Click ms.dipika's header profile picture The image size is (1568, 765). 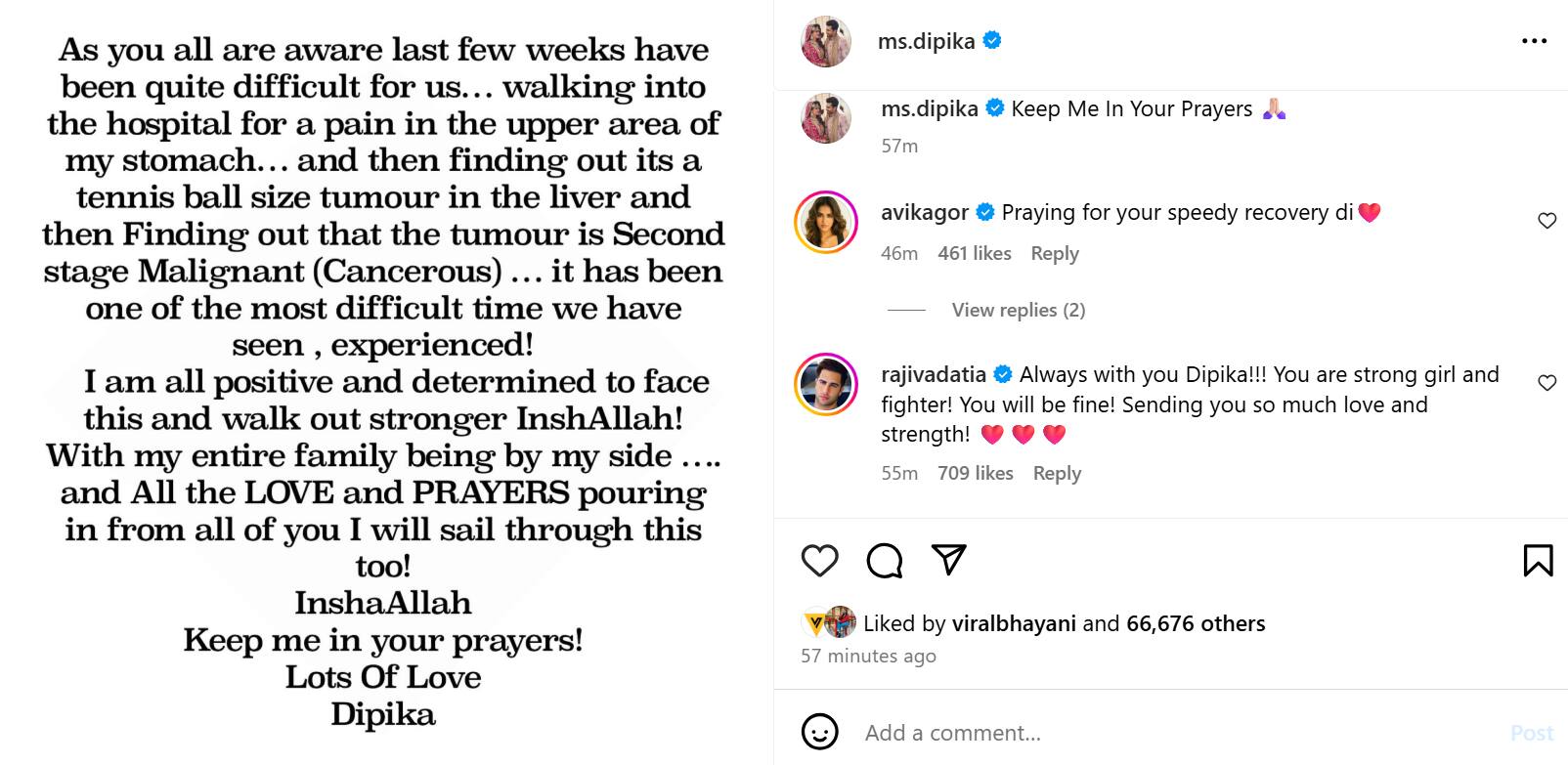coord(826,41)
